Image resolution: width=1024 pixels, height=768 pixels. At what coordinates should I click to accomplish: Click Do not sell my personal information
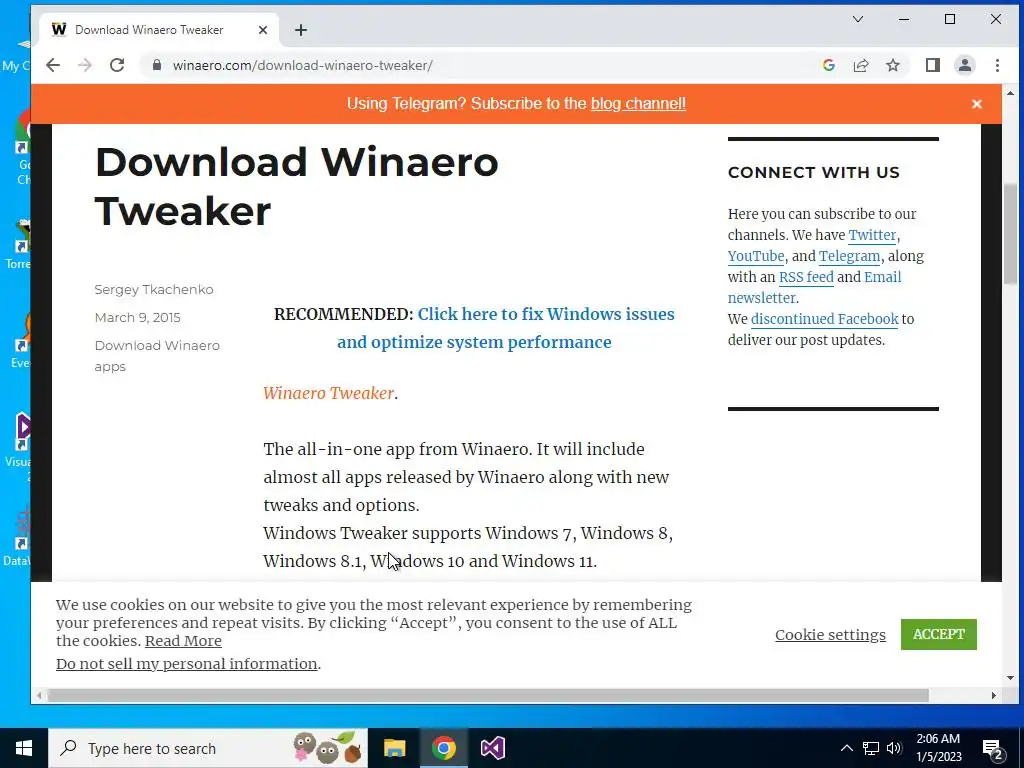[x=186, y=664]
